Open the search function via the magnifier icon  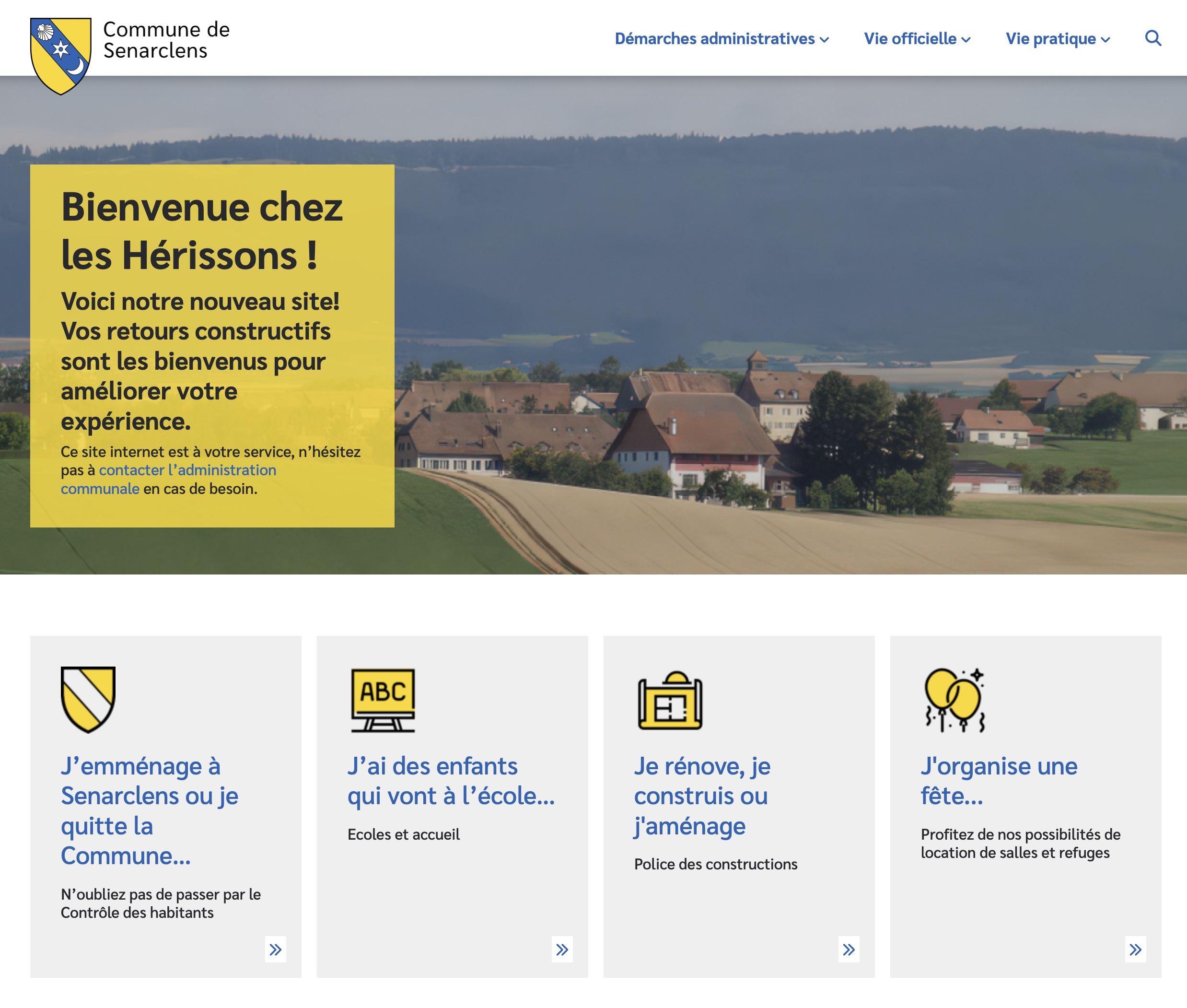click(x=1153, y=38)
